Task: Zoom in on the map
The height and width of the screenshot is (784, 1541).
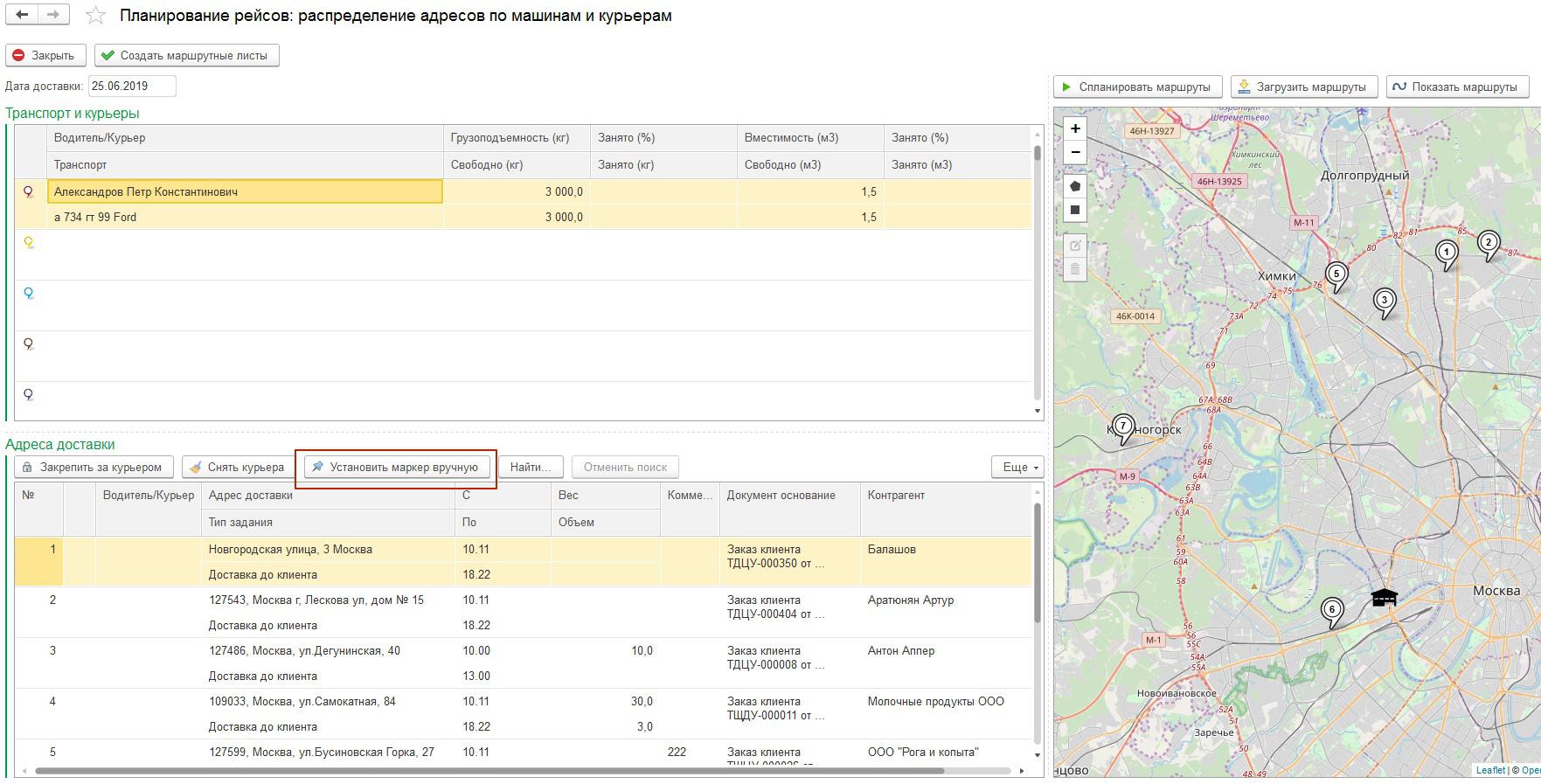Action: click(x=1075, y=128)
